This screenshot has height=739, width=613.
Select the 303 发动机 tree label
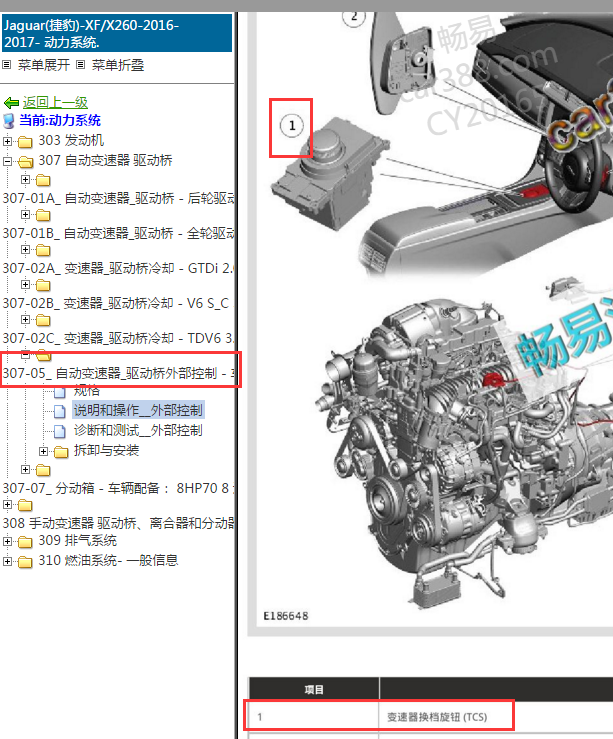pyautogui.click(x=71, y=140)
